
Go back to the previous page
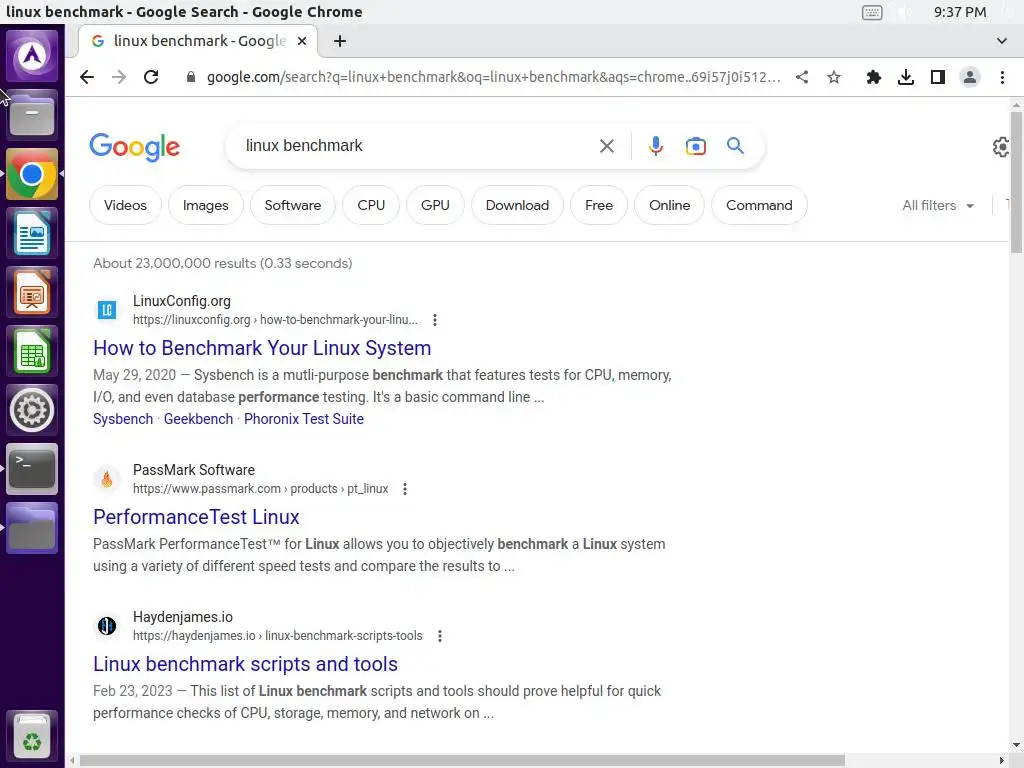pyautogui.click(x=87, y=77)
